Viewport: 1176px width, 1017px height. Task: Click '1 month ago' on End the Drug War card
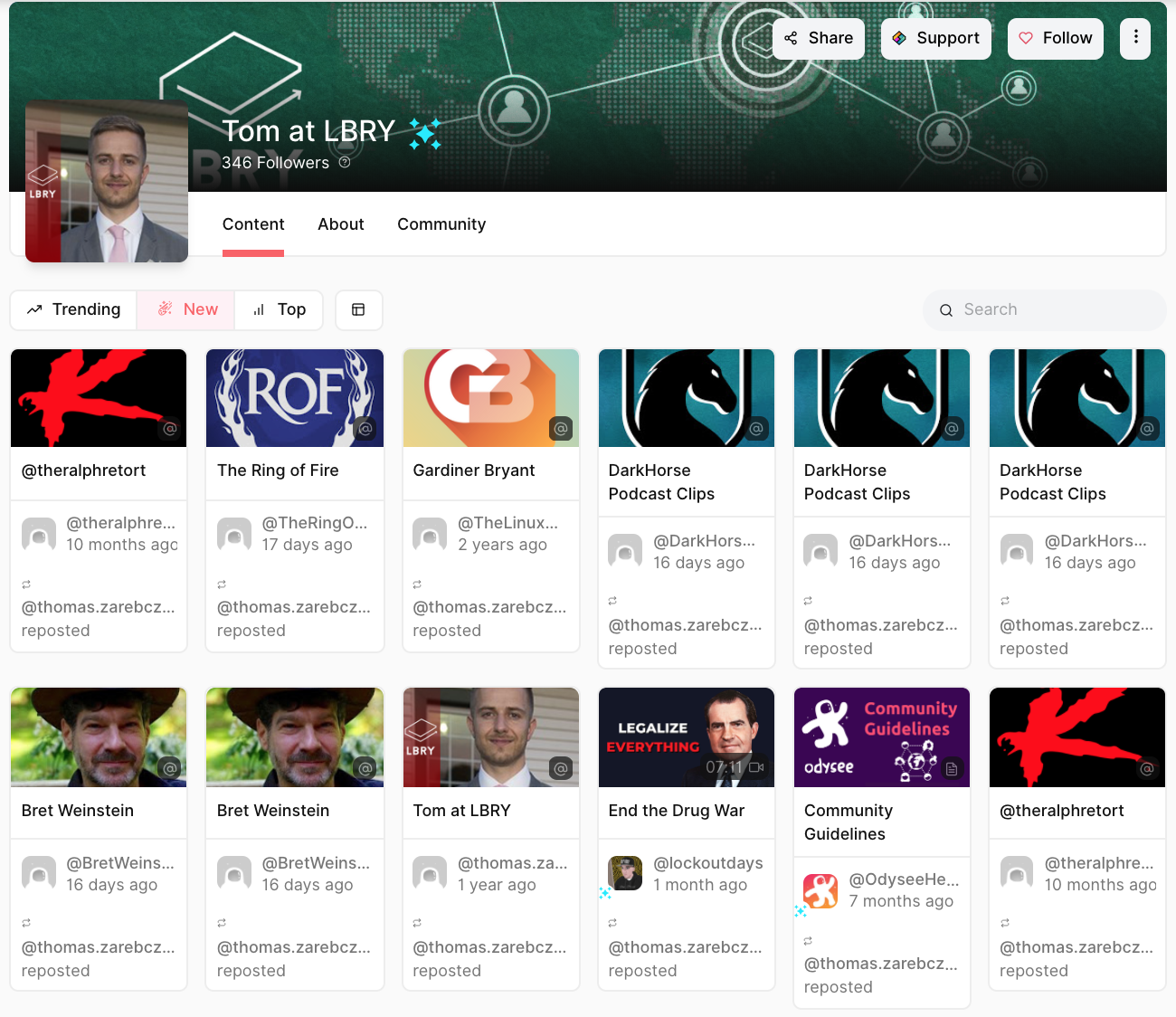[x=700, y=885]
